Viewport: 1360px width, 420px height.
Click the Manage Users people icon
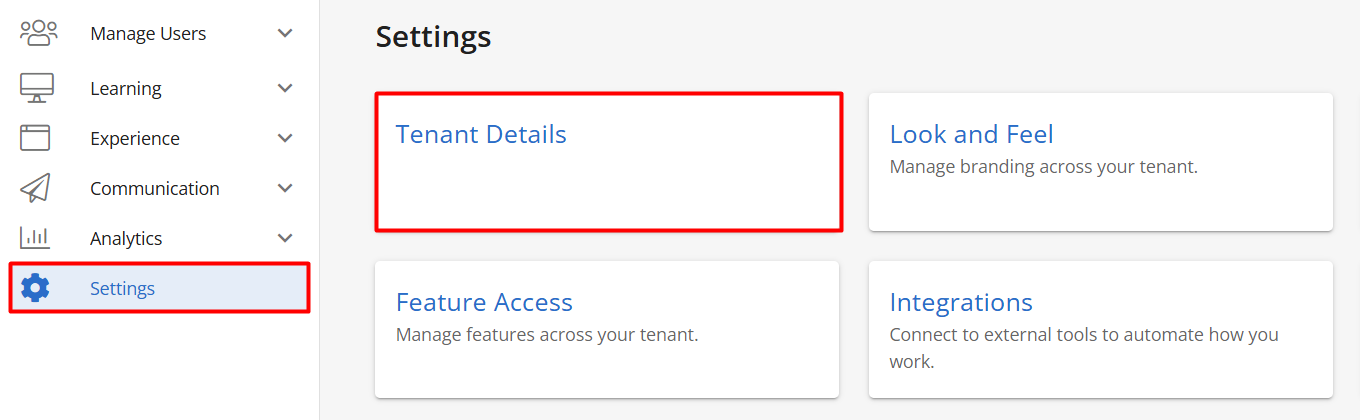coord(39,33)
